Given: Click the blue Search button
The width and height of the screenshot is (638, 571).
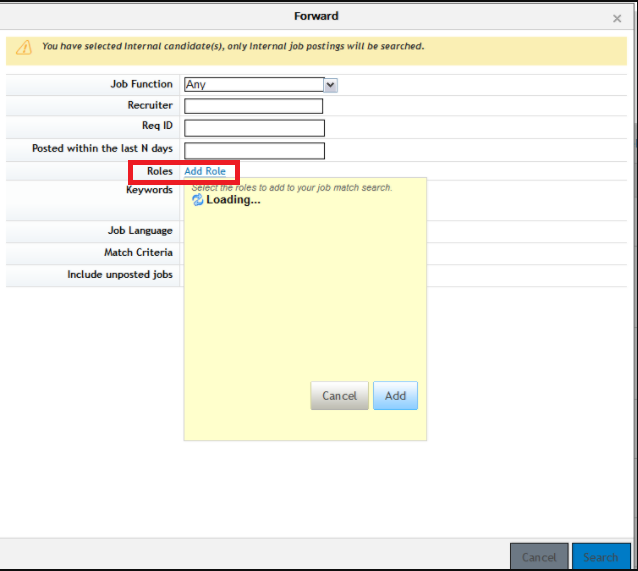Looking at the screenshot, I should (x=601, y=557).
